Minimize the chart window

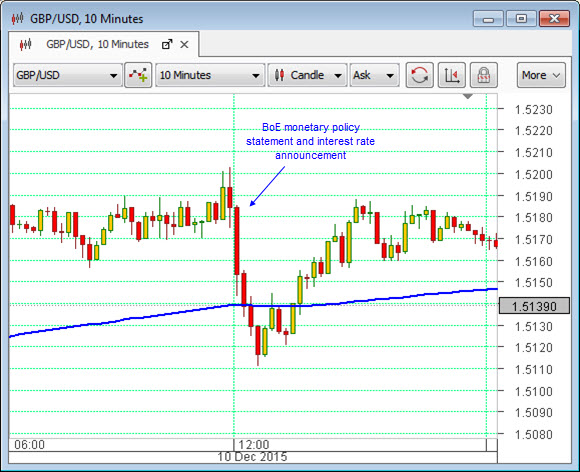coord(488,19)
